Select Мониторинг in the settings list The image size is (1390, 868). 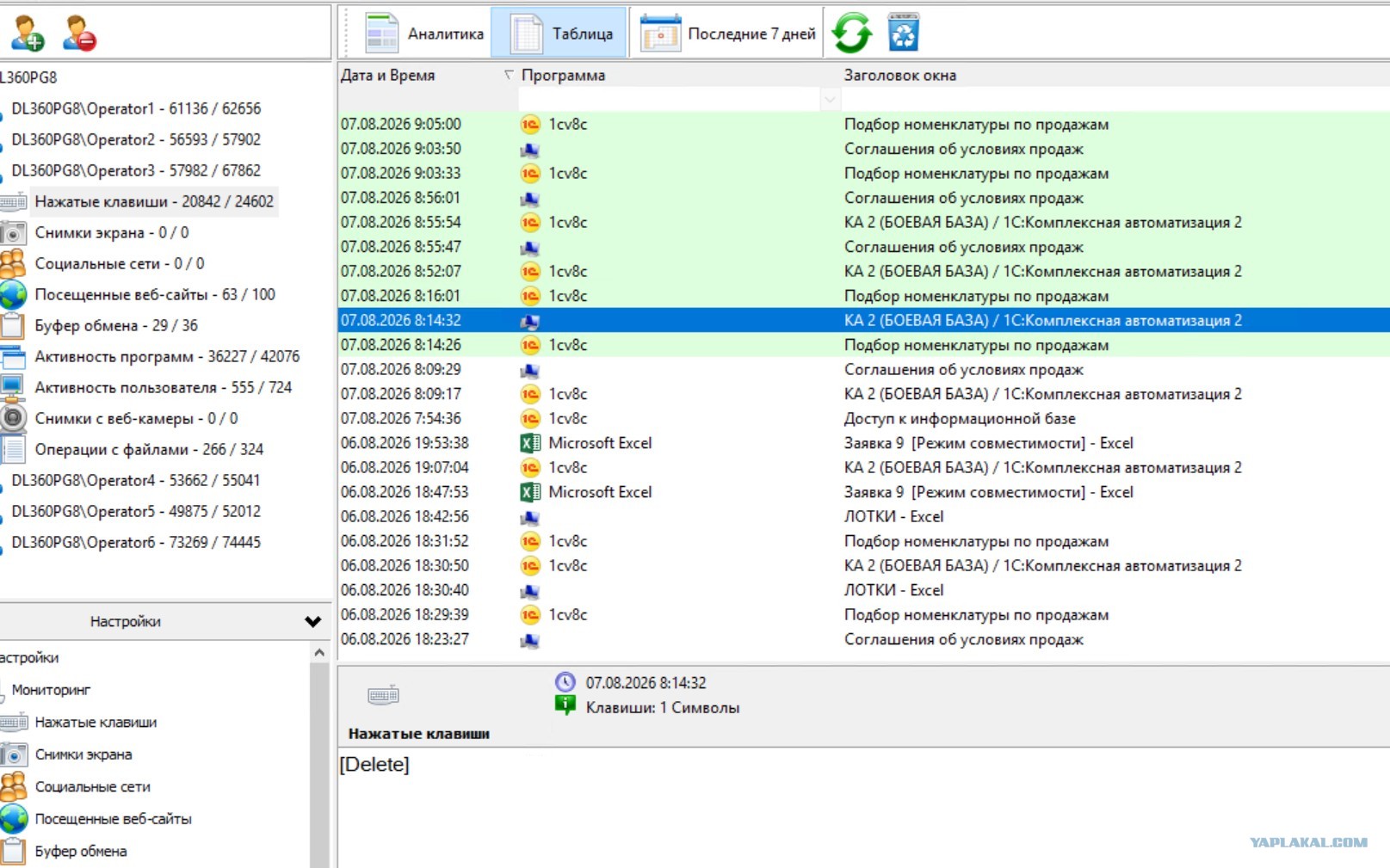click(51, 690)
